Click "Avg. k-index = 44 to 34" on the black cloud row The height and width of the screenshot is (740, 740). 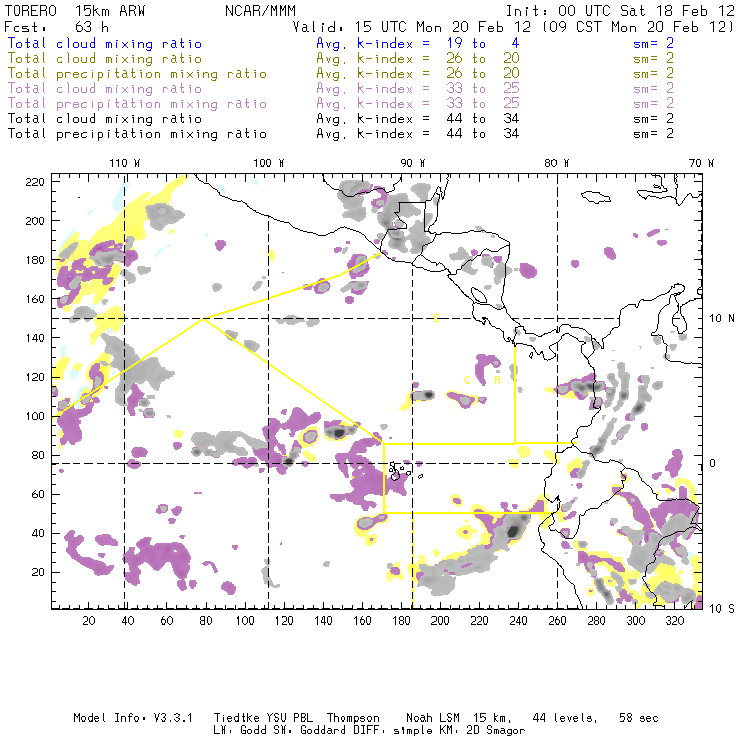[x=418, y=119]
